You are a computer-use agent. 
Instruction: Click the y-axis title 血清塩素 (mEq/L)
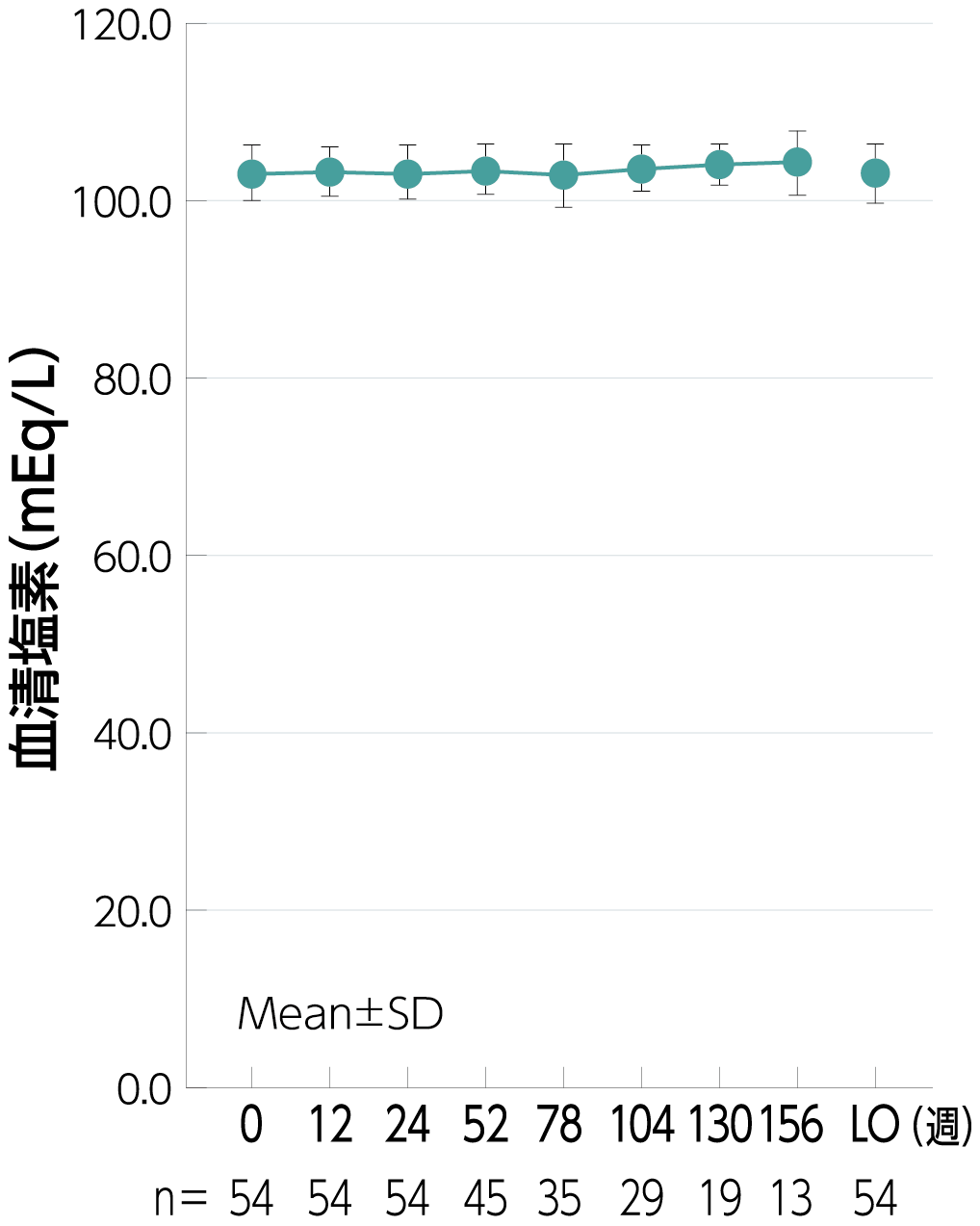coord(36,559)
